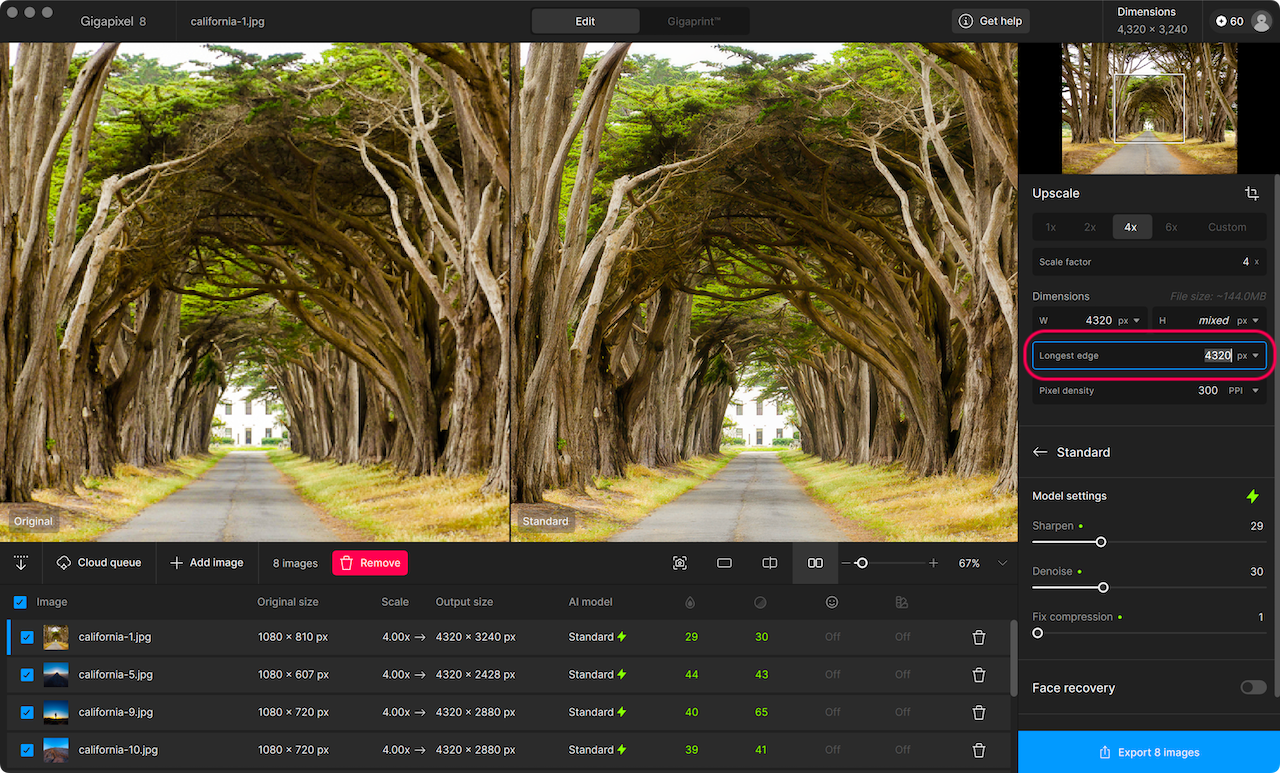Switch to the Gigaprint tab

pyautogui.click(x=694, y=21)
